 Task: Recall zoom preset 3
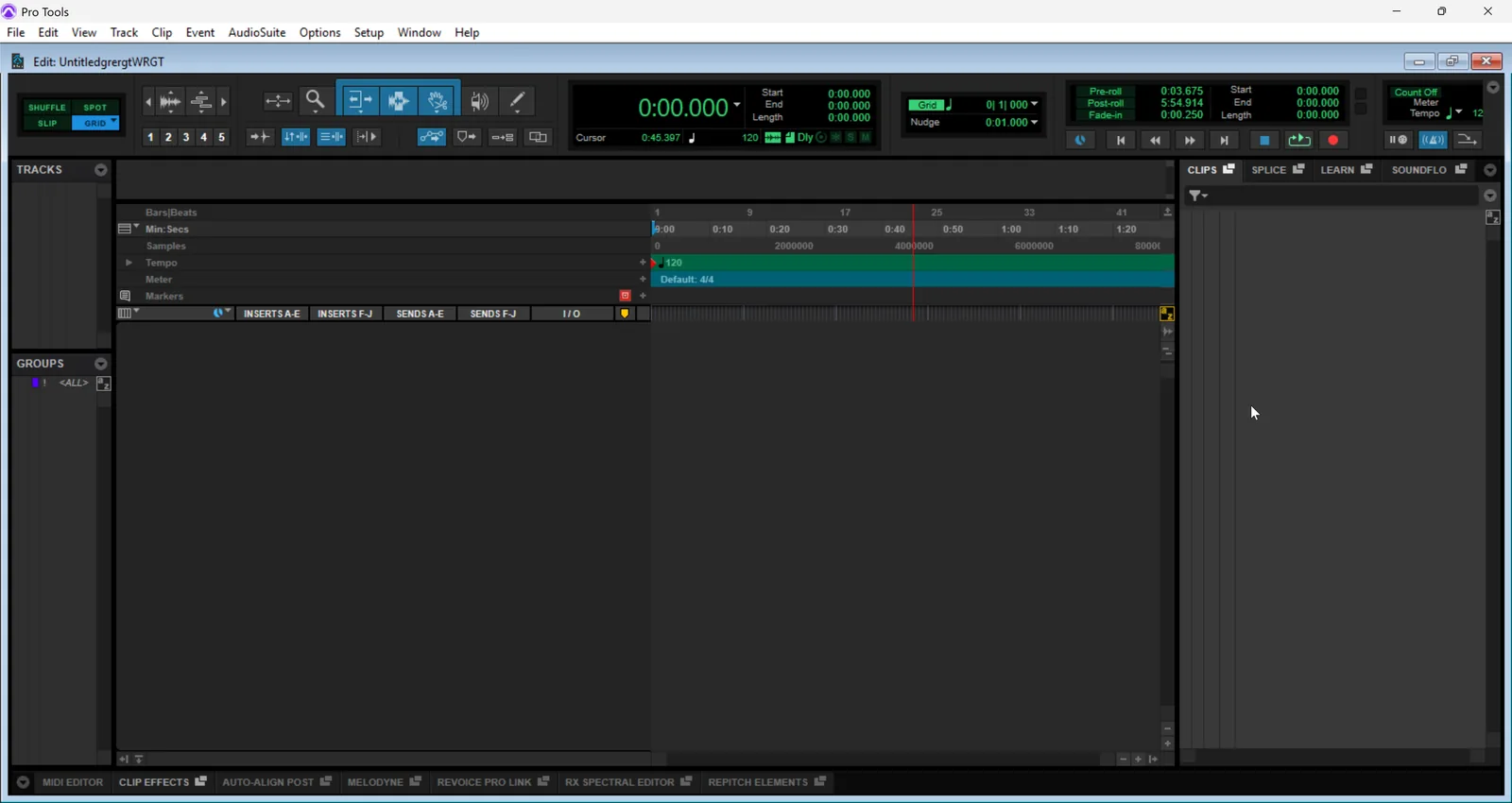pos(186,137)
